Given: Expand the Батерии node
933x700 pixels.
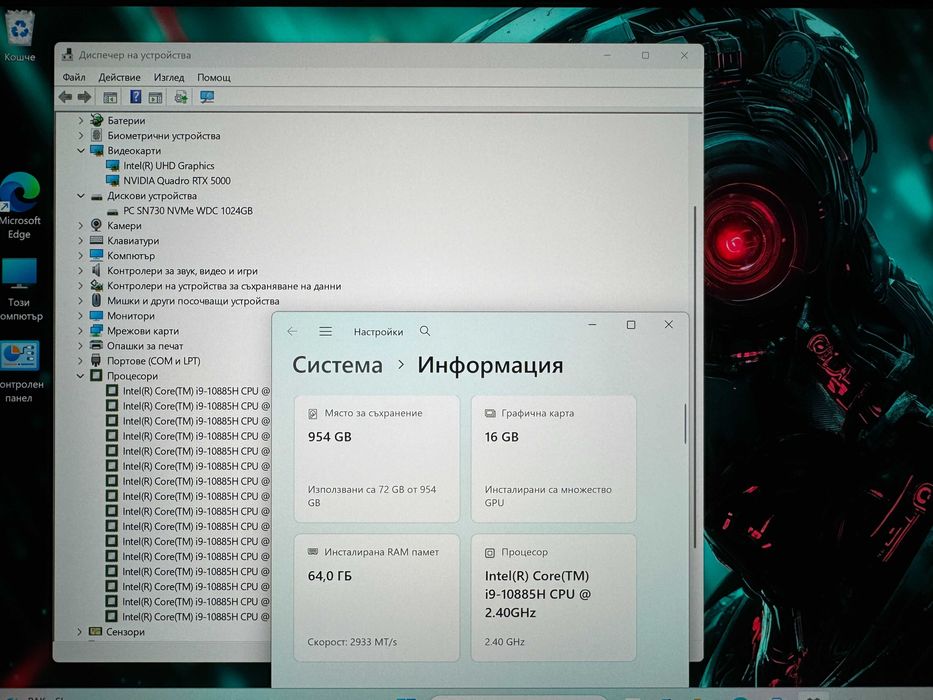Looking at the screenshot, I should 81,120.
